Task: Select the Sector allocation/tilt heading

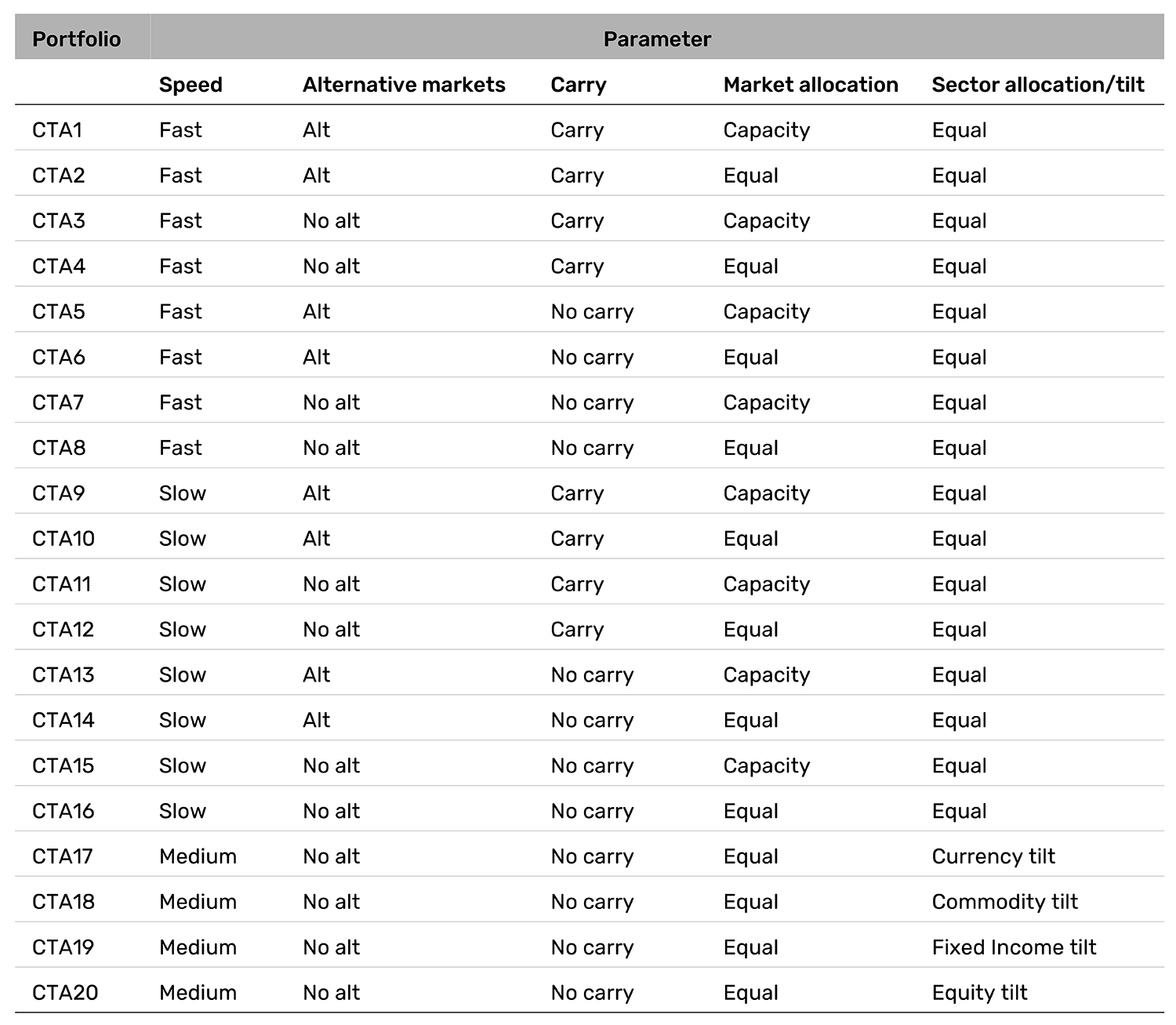Action: [1038, 85]
